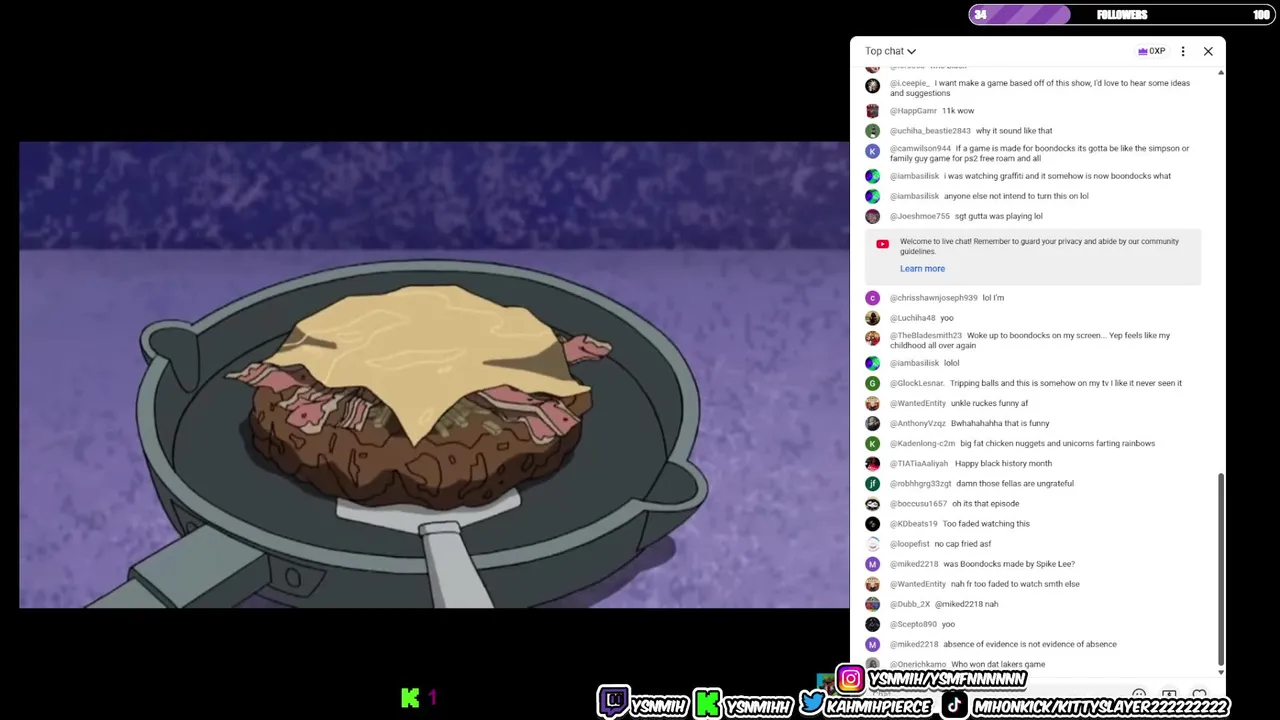Viewport: 1280px width, 720px height.
Task: Click the Instagram icon in overlay
Action: pos(850,680)
